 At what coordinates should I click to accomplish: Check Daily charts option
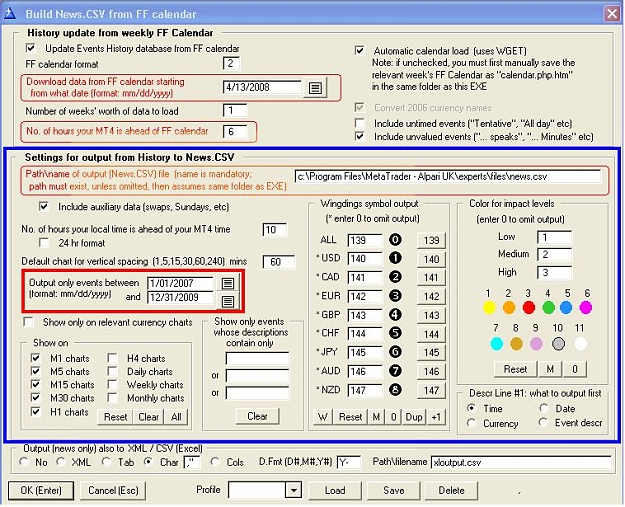pyautogui.click(x=112, y=371)
